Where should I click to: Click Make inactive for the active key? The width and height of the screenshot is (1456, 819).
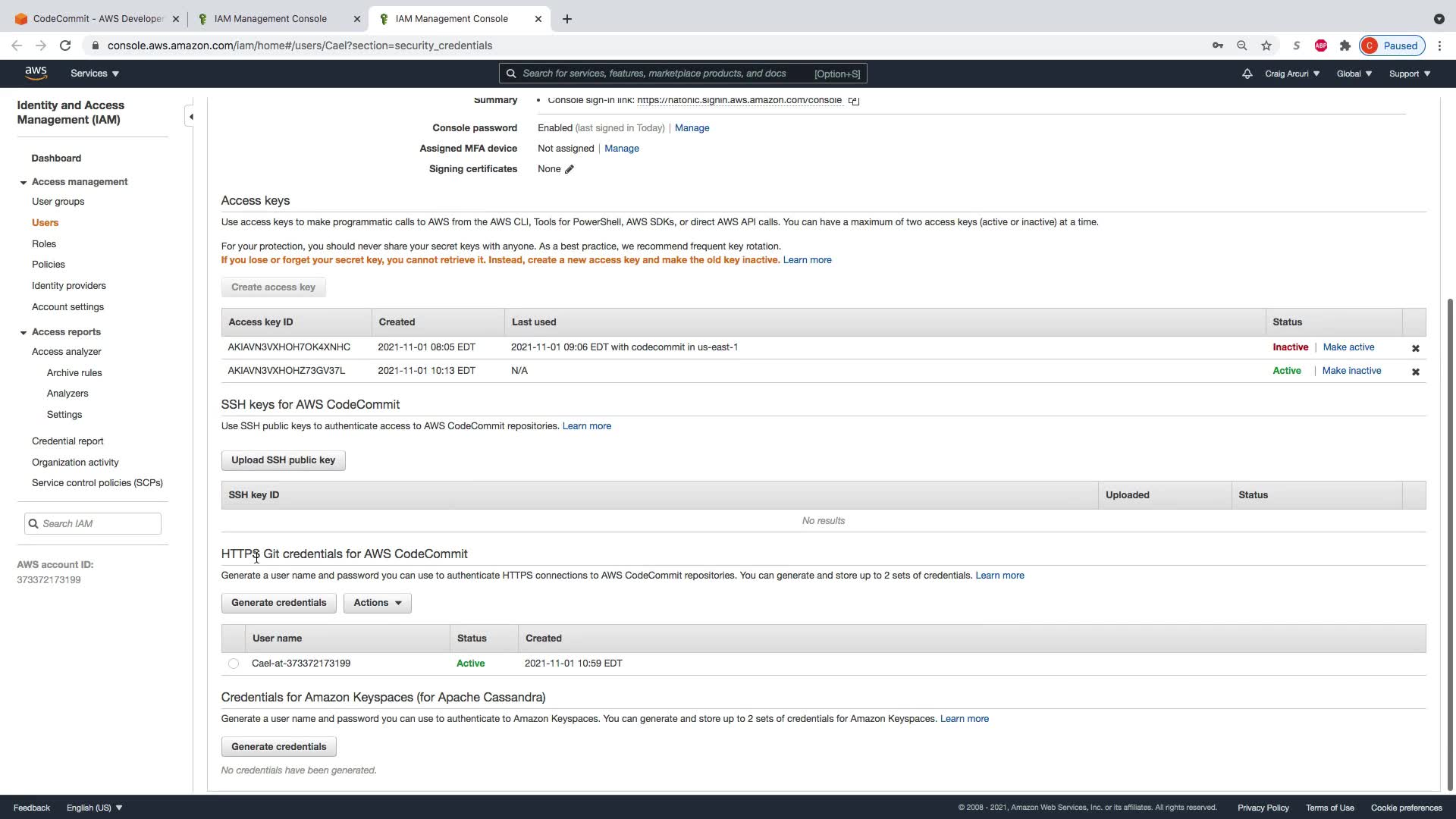tap(1351, 371)
